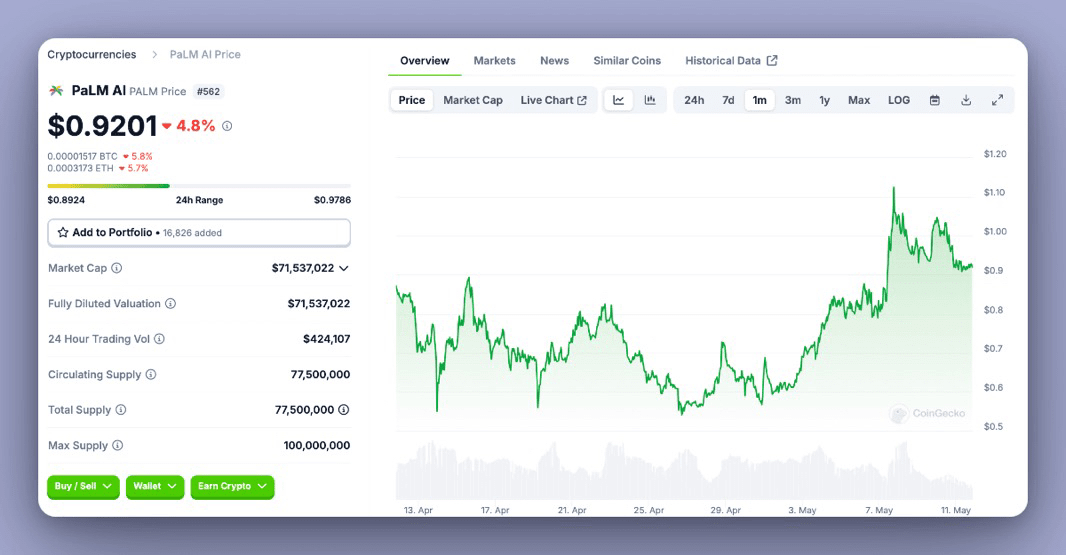This screenshot has height=555, width=1066.
Task: Open Market Cap info tooltip icon
Action: click(117, 268)
